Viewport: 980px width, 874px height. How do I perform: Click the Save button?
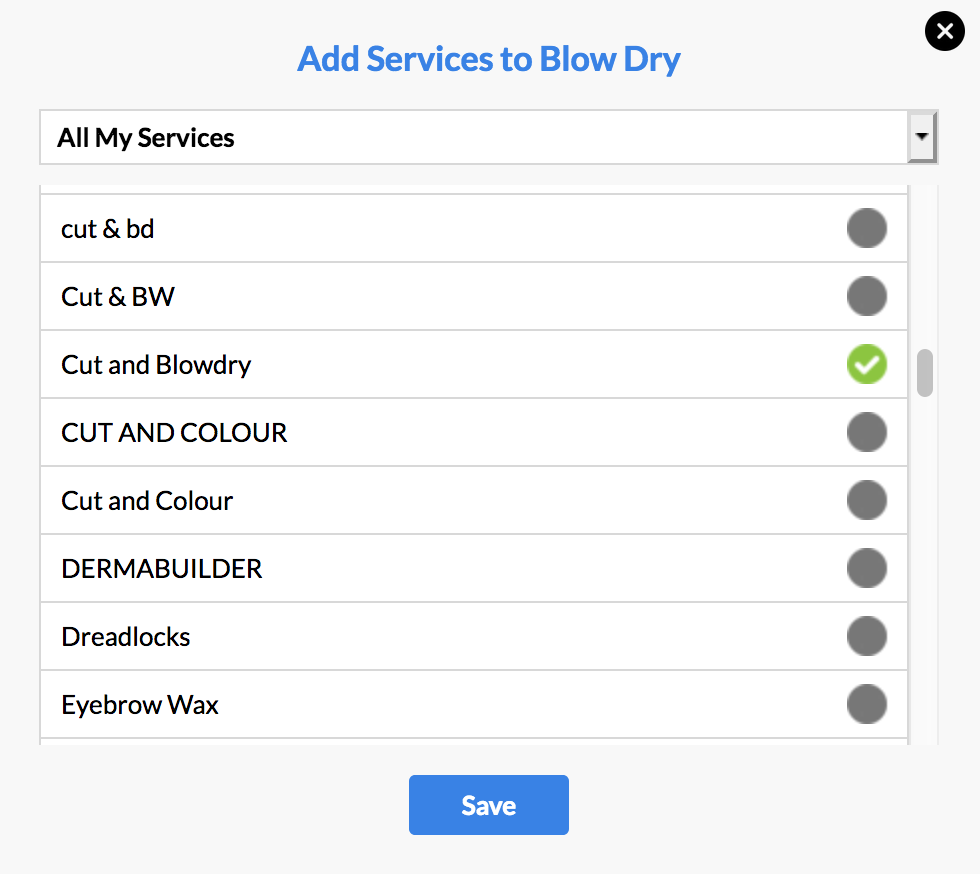[489, 805]
